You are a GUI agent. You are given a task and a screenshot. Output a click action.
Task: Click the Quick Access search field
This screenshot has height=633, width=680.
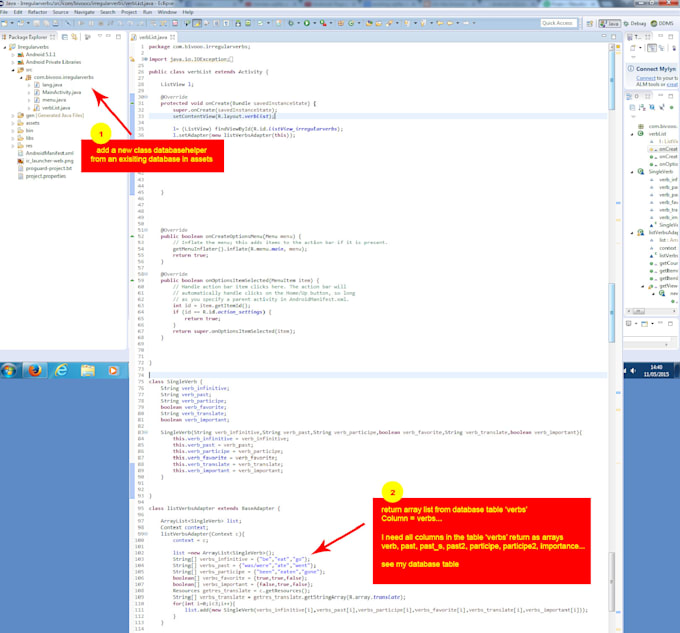click(559, 23)
